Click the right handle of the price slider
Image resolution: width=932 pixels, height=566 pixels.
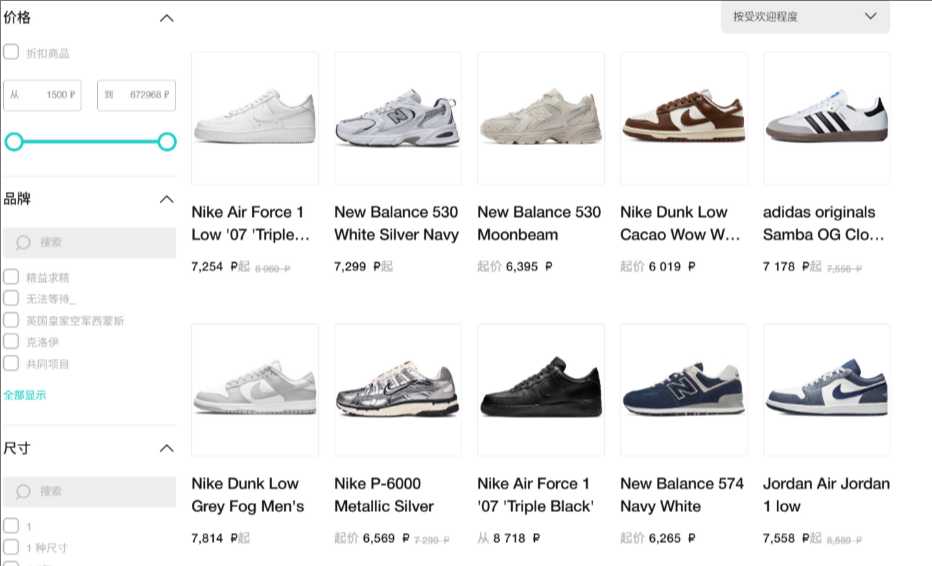pos(167,142)
